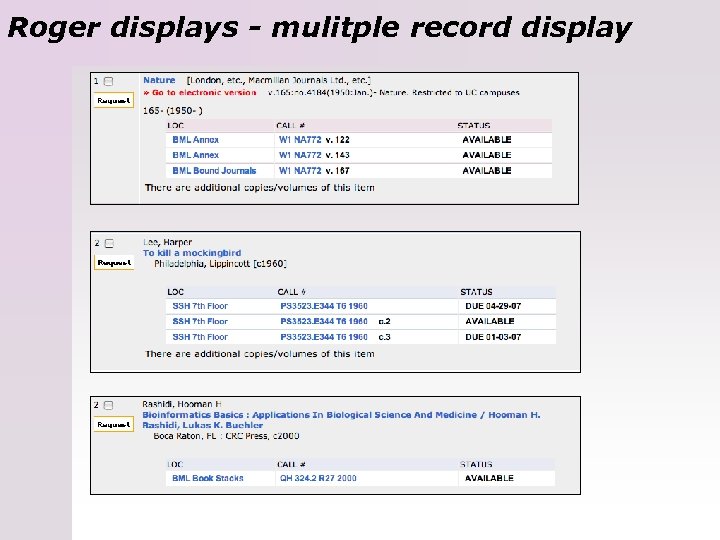Click Request for Bioinformatics Basics

[x=113, y=425]
